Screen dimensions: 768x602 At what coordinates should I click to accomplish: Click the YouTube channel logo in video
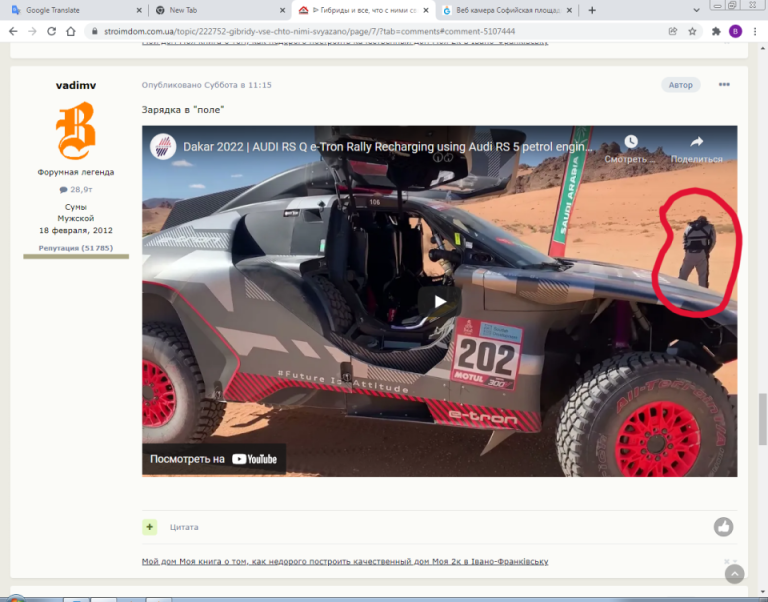coord(163,146)
